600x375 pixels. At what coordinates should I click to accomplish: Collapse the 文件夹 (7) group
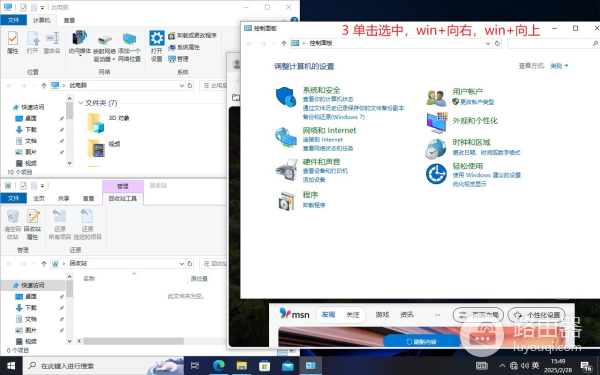click(81, 103)
